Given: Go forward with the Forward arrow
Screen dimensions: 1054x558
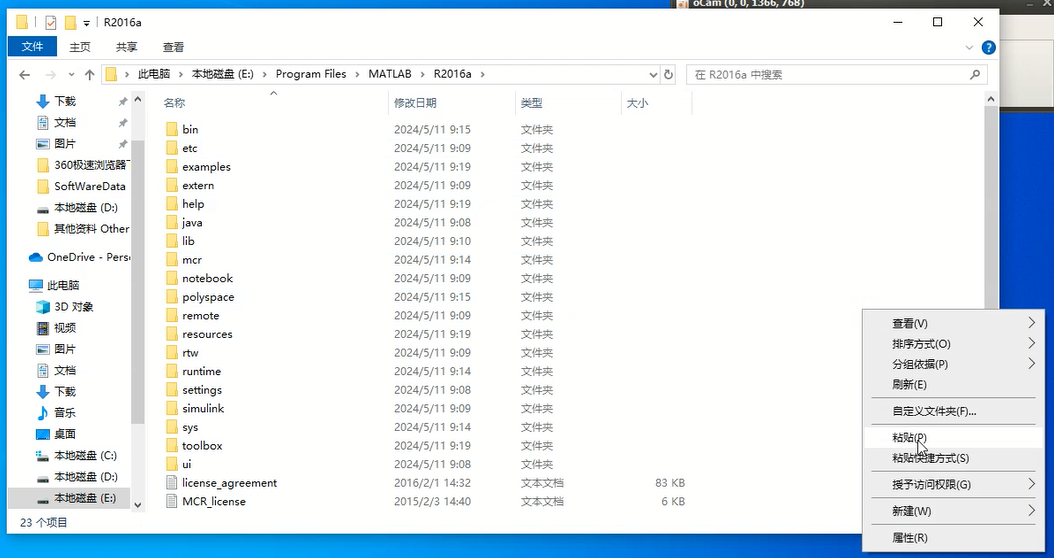Looking at the screenshot, I should tap(50, 75).
